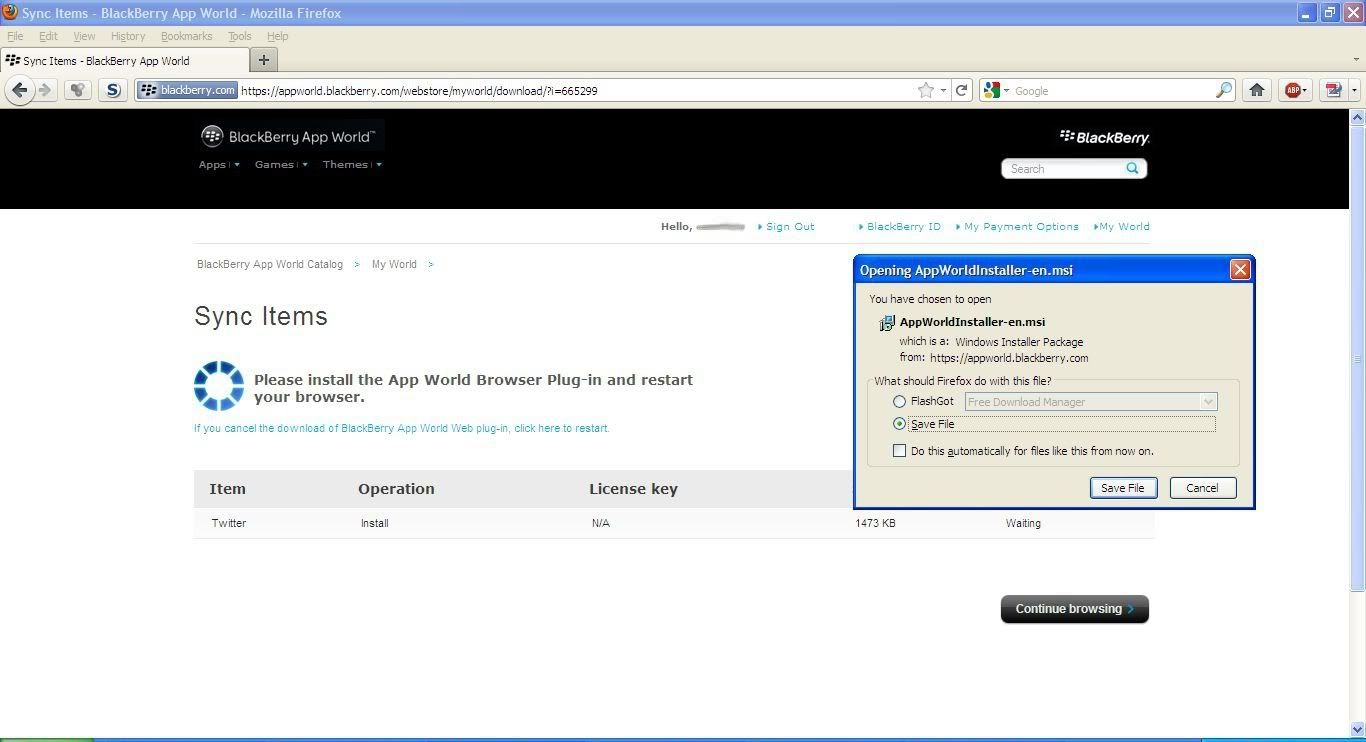This screenshot has width=1366, height=742.
Task: Click the Item column header
Action: click(228, 489)
